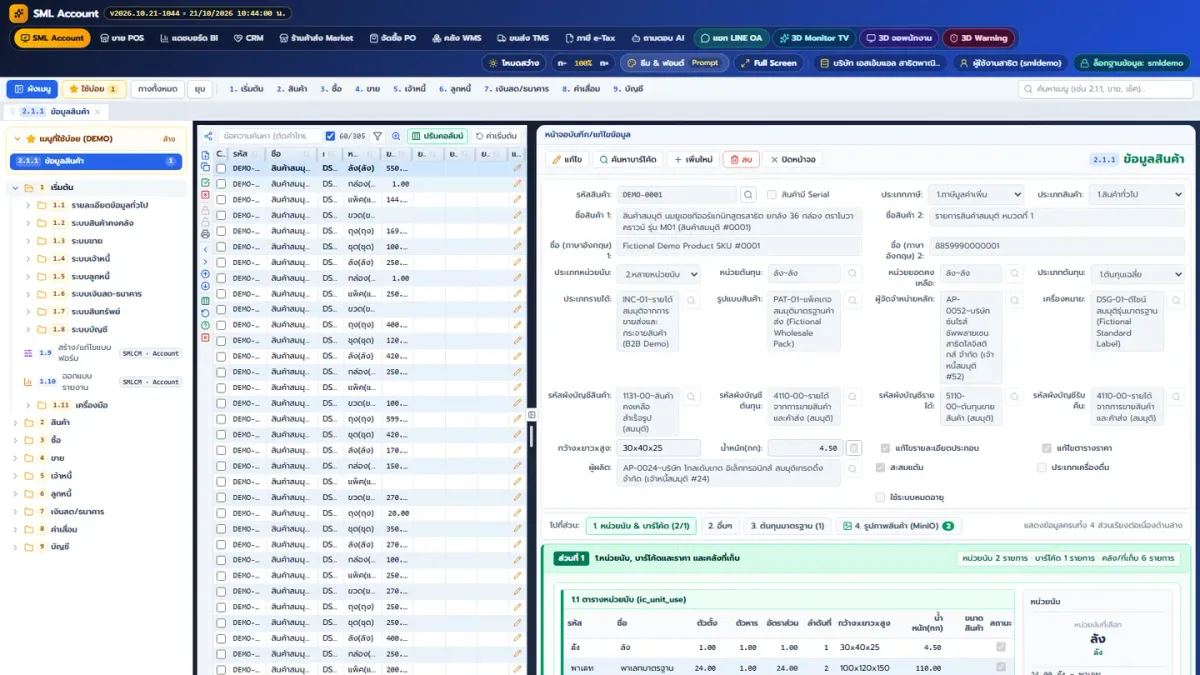The height and width of the screenshot is (675, 1200).
Task: Click the ข้อความค้นหา list search field
Action: click(271, 136)
